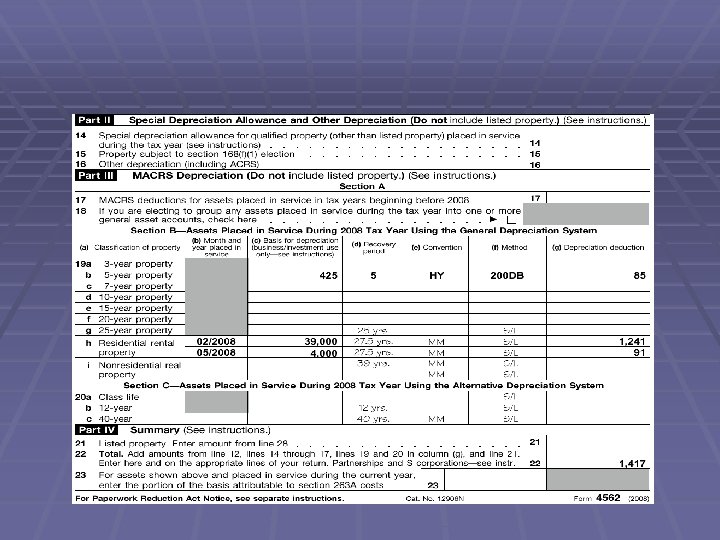The image size is (720, 540).
Task: Click the 200DB method entry
Action: (507, 276)
